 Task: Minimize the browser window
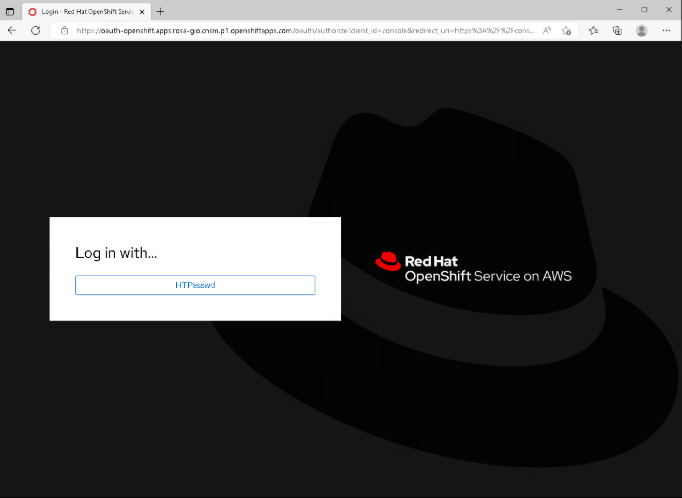tap(620, 10)
